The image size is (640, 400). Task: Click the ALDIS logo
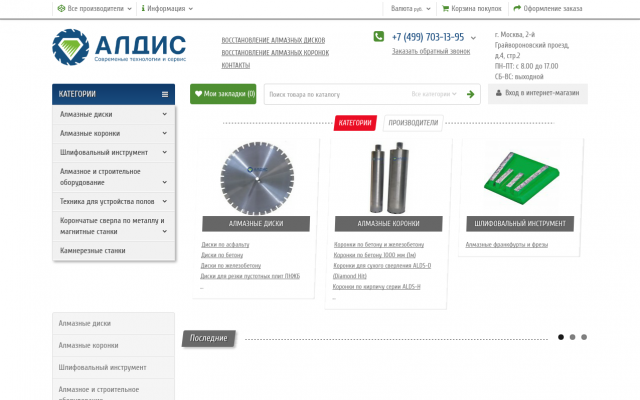click(119, 47)
